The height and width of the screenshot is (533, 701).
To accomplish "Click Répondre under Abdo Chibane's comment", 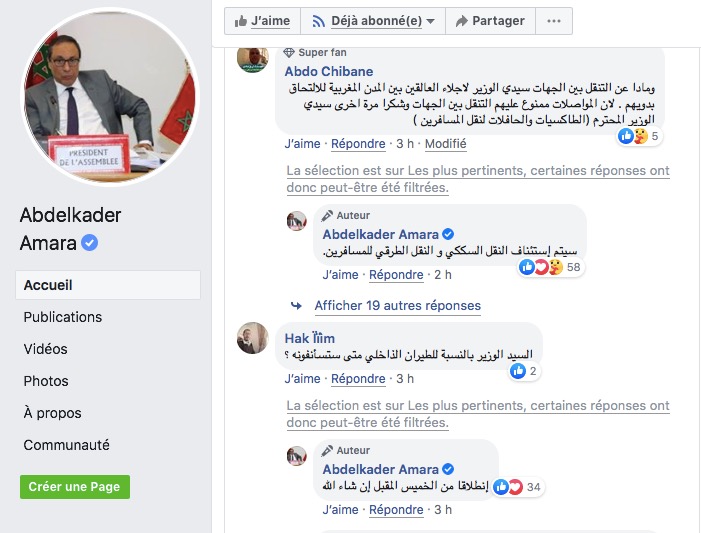I will [358, 144].
